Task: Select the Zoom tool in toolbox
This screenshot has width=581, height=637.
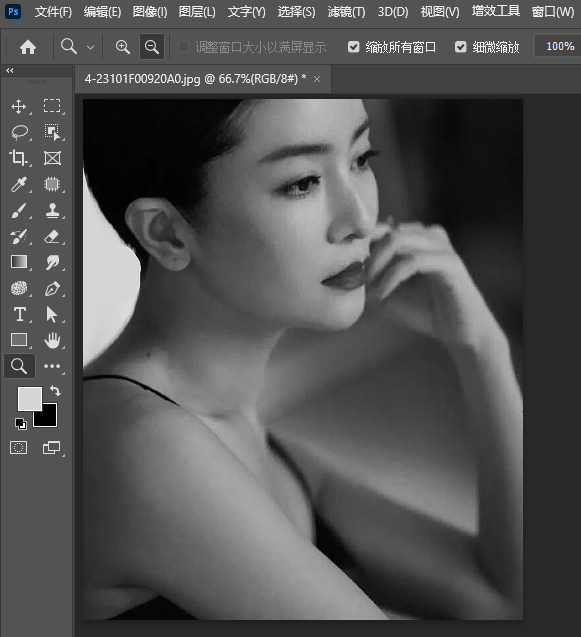Action: tap(19, 366)
